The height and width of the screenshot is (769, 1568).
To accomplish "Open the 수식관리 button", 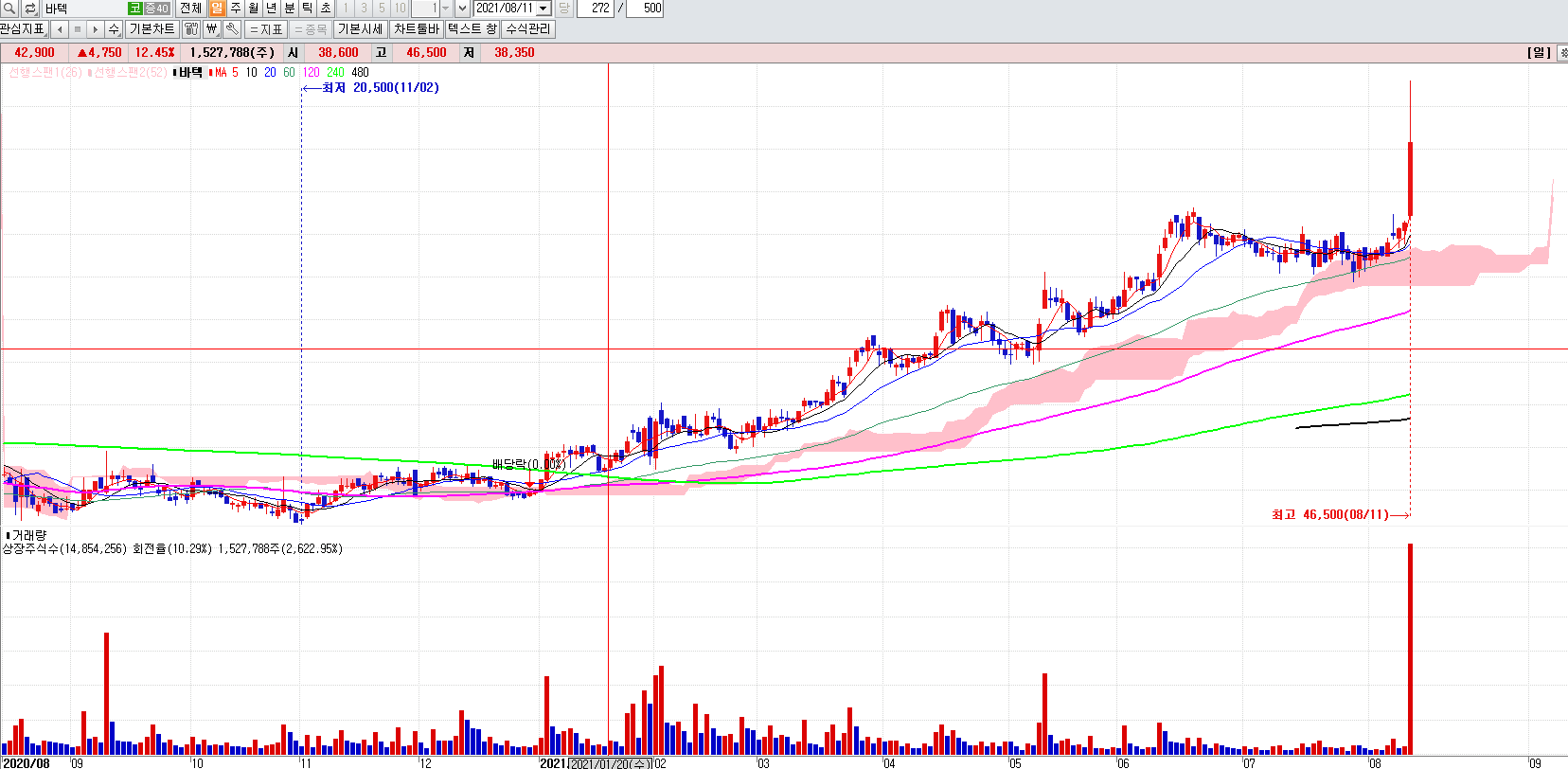I will 528,29.
